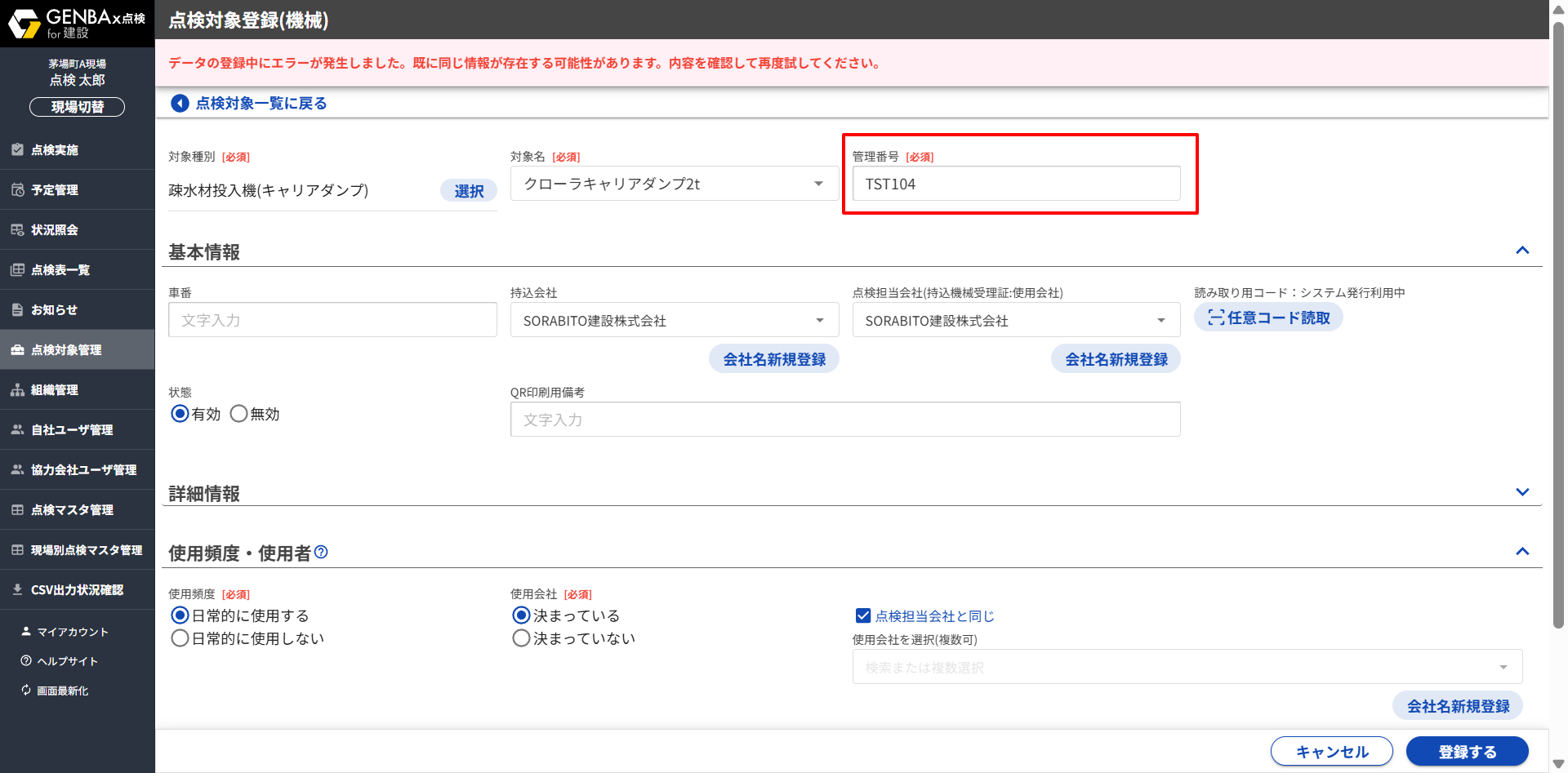Select the 無効 status radio button
Screen dimensions: 1568x773
tap(238, 414)
